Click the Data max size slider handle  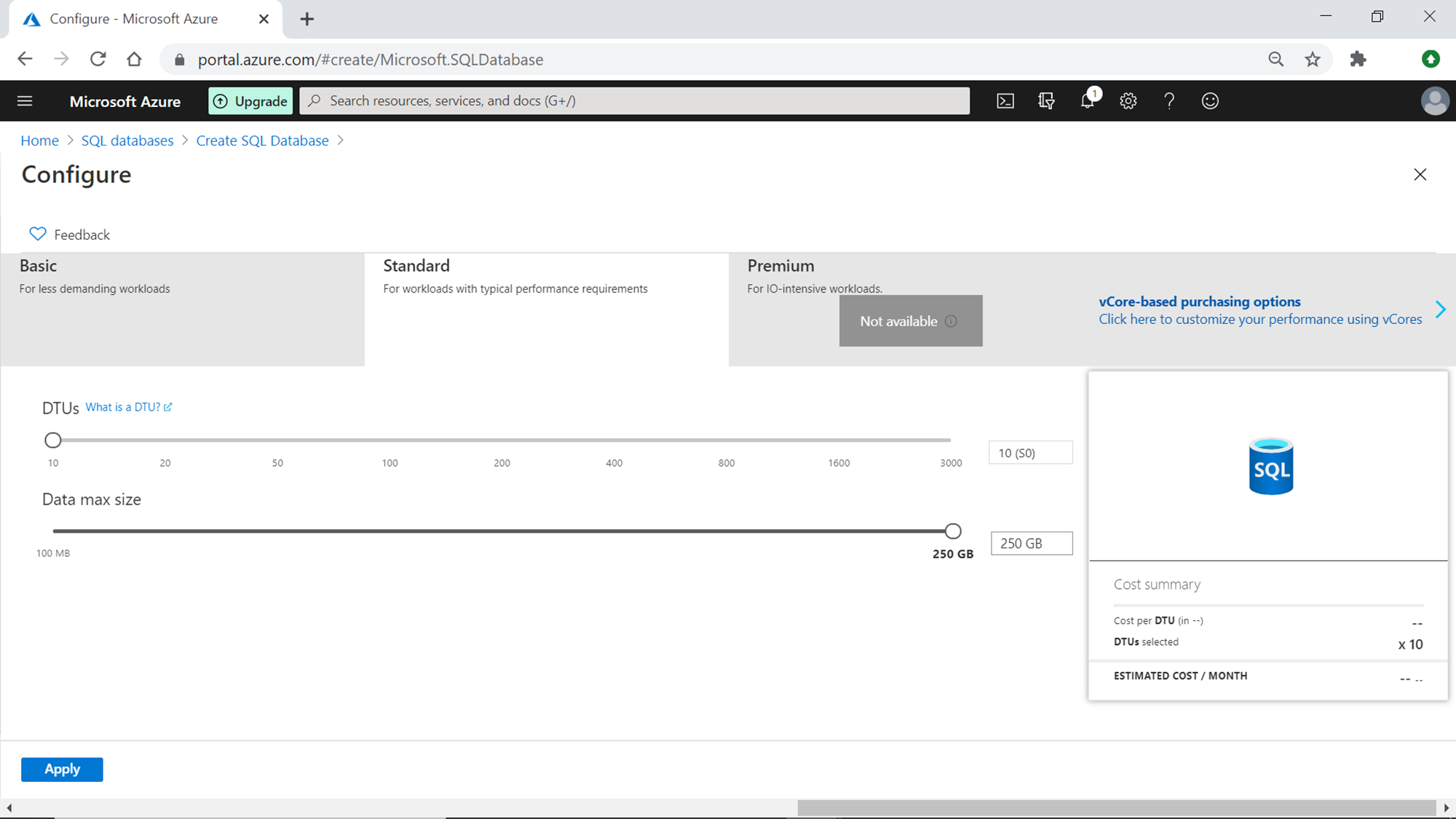coord(953,531)
